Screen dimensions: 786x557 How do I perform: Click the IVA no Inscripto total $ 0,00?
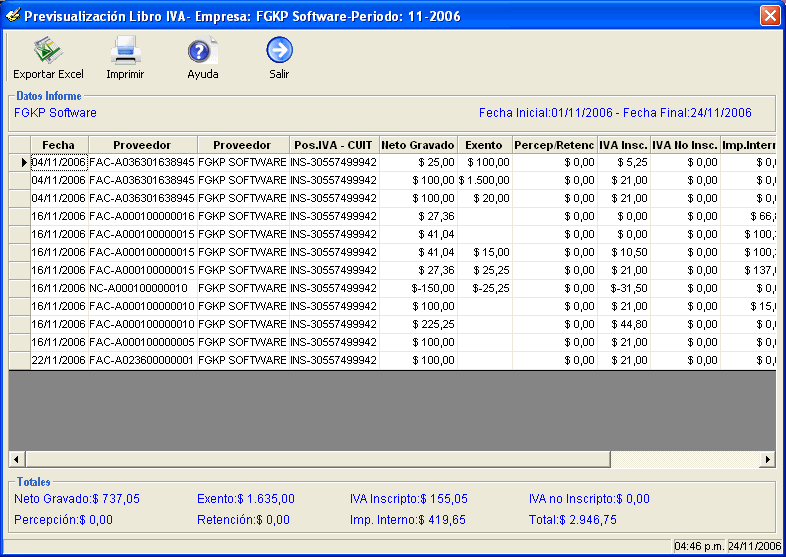[589, 499]
